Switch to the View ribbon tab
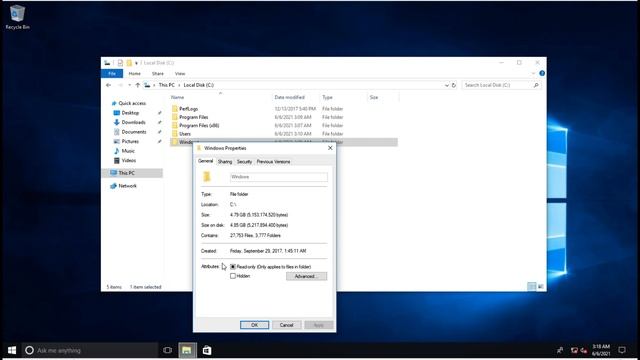 tap(180, 73)
